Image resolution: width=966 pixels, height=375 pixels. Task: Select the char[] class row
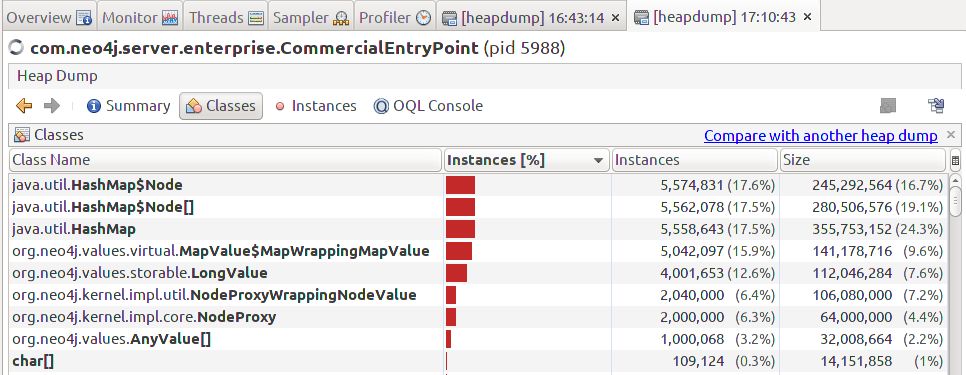pyautogui.click(x=479, y=361)
